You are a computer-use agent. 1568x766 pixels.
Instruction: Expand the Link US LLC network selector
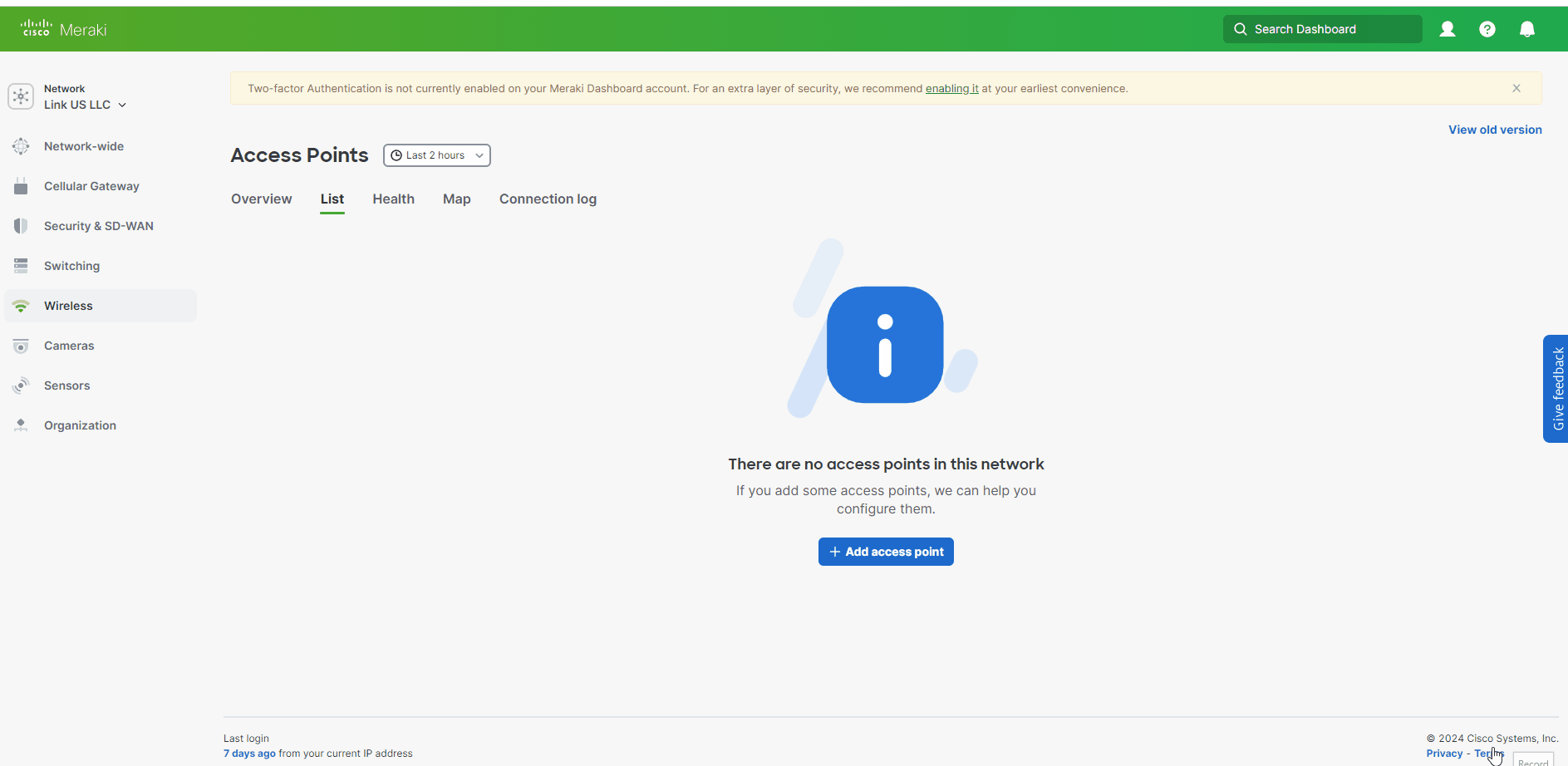(x=86, y=105)
